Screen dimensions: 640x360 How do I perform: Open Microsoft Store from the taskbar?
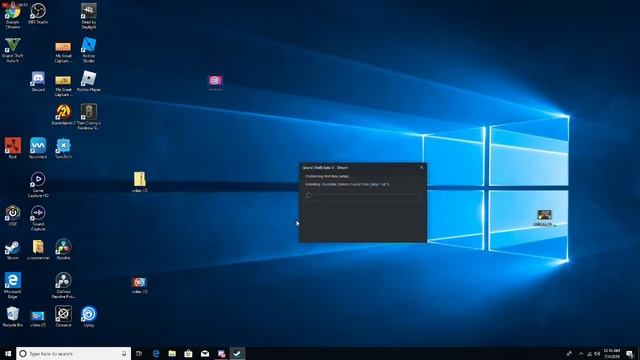point(188,353)
